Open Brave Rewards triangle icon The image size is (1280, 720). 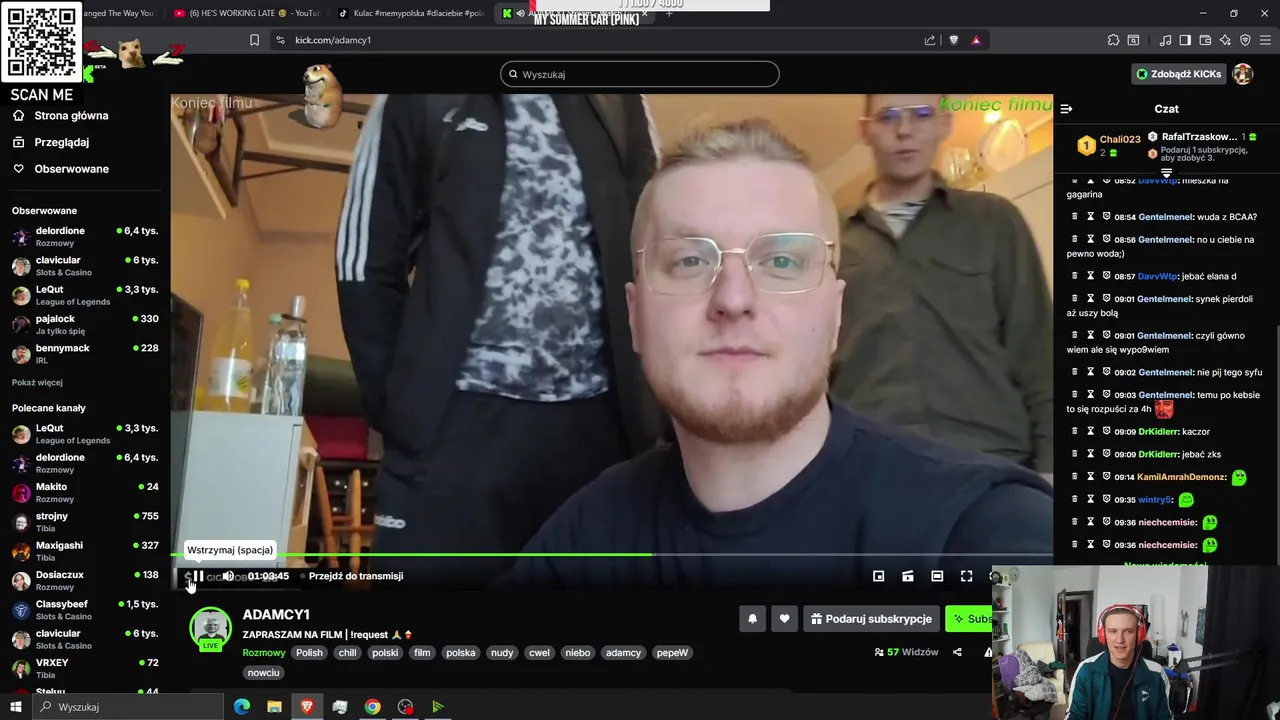pos(976,40)
